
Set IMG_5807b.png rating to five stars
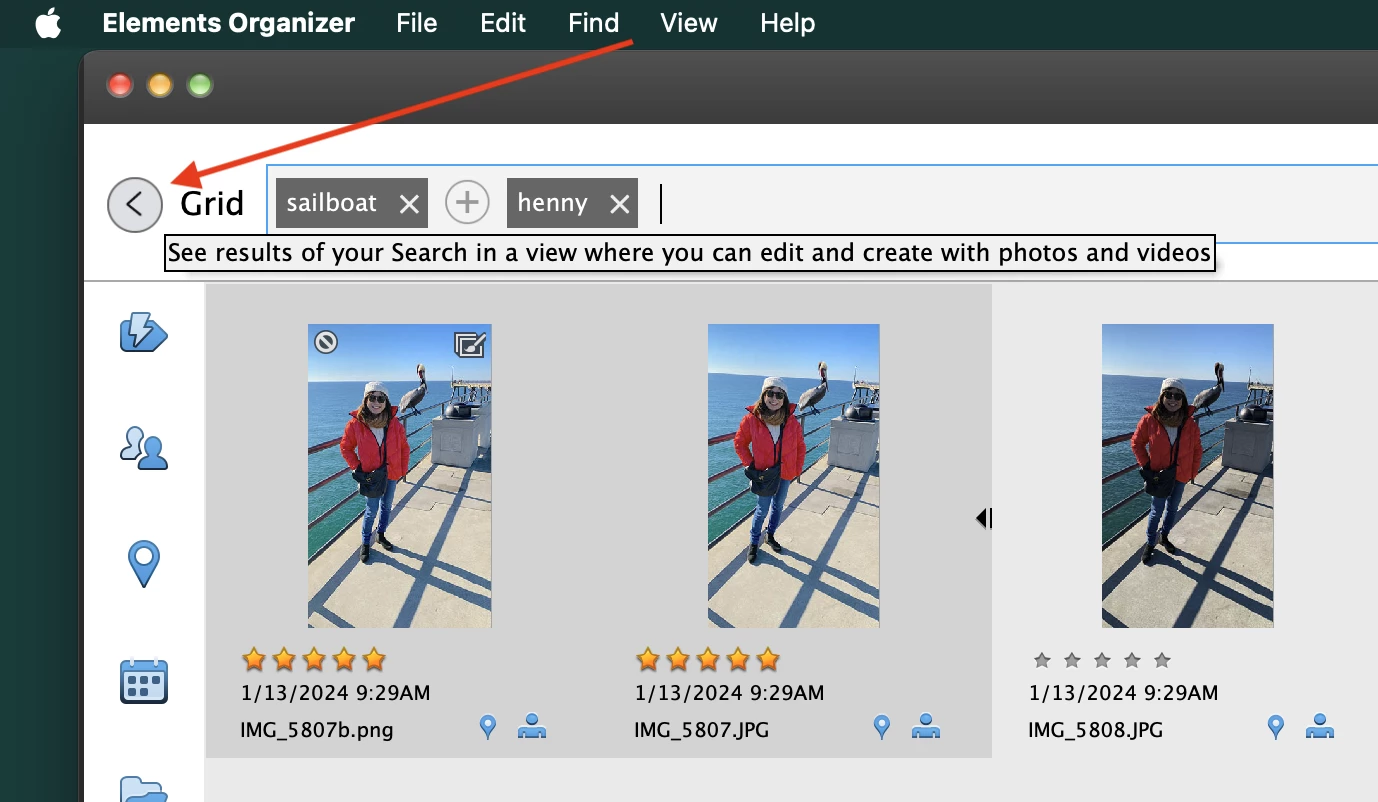click(374, 659)
